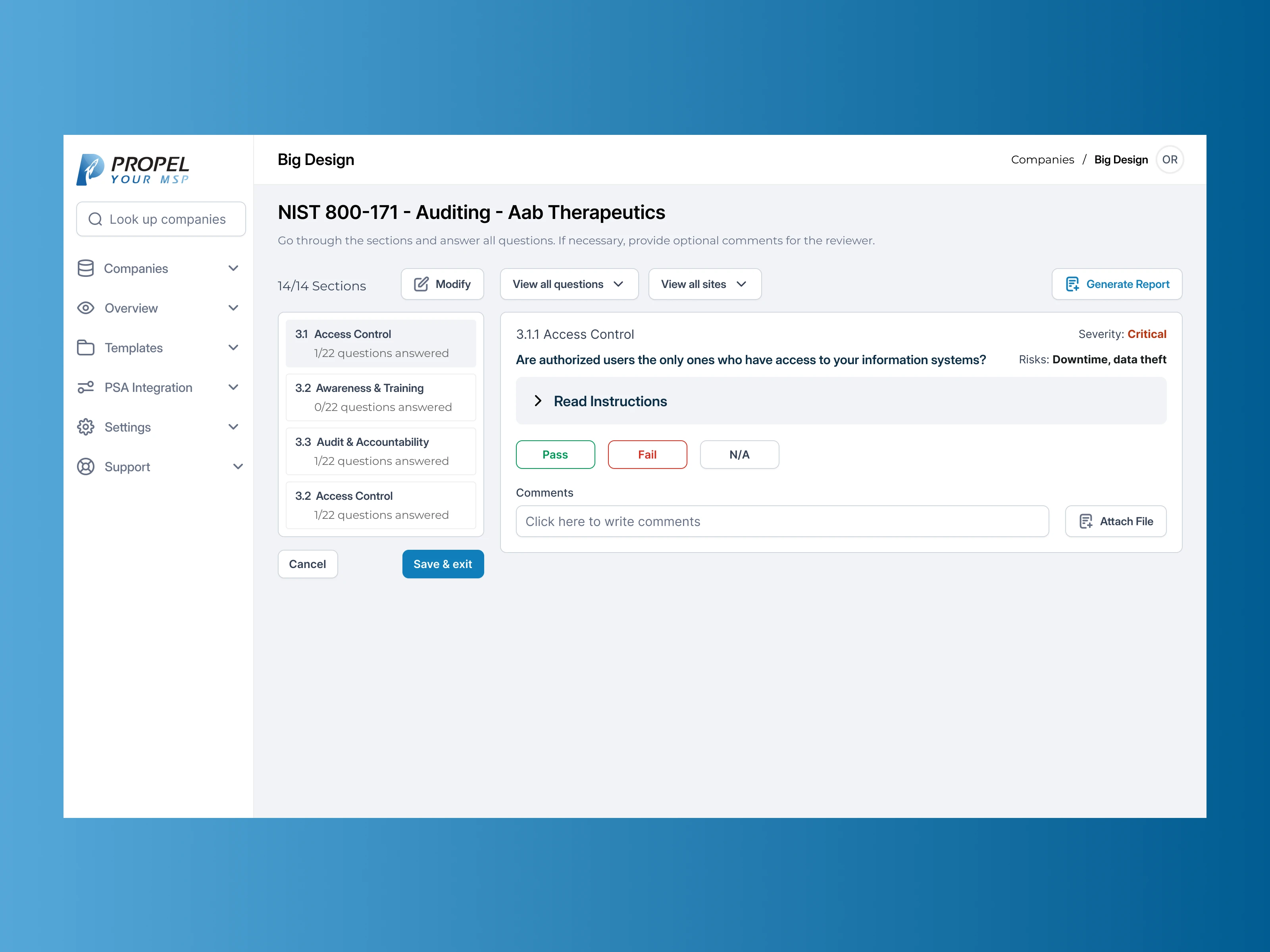1270x952 pixels.
Task: Click Save & exit
Action: 443,564
